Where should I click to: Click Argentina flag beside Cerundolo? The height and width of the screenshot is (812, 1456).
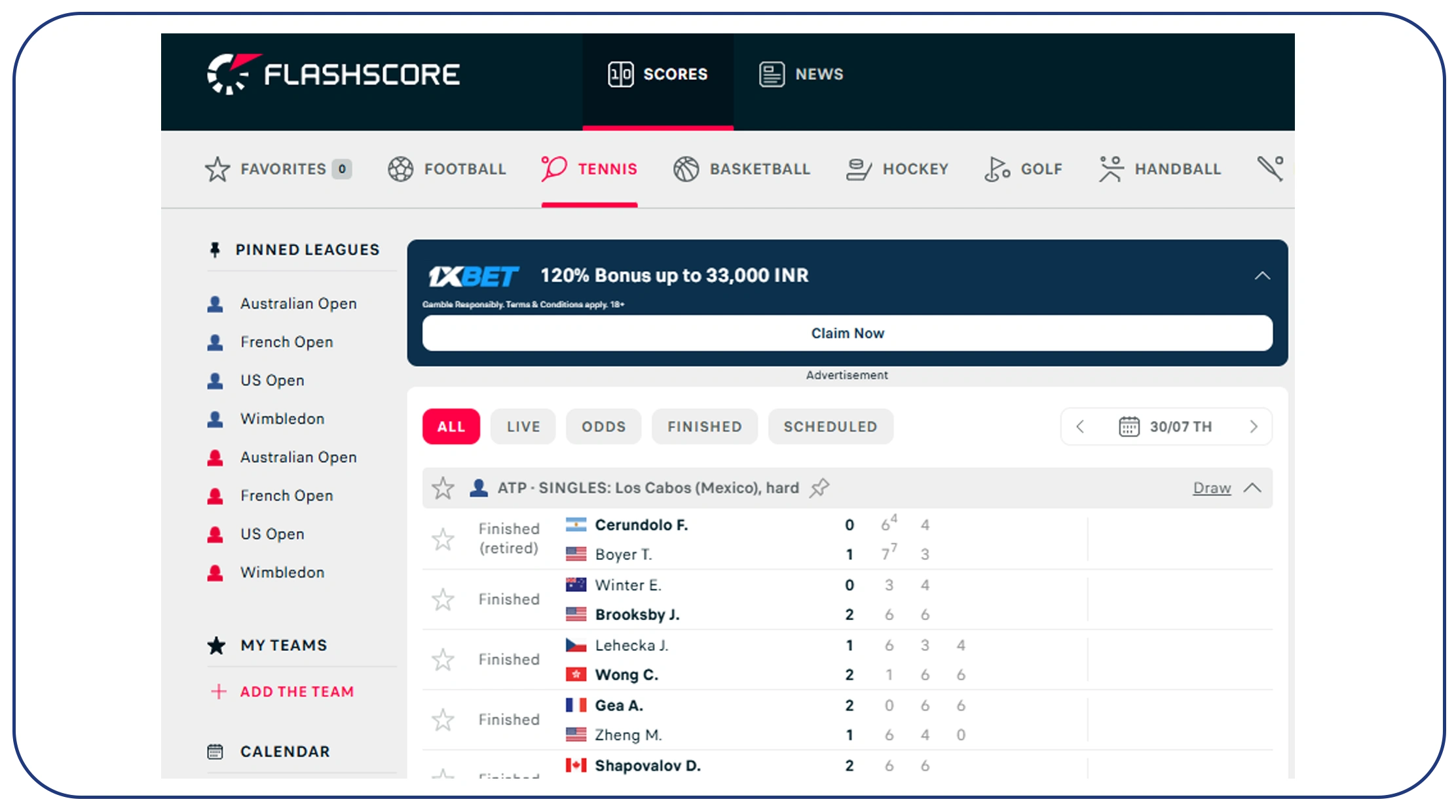[x=576, y=525]
